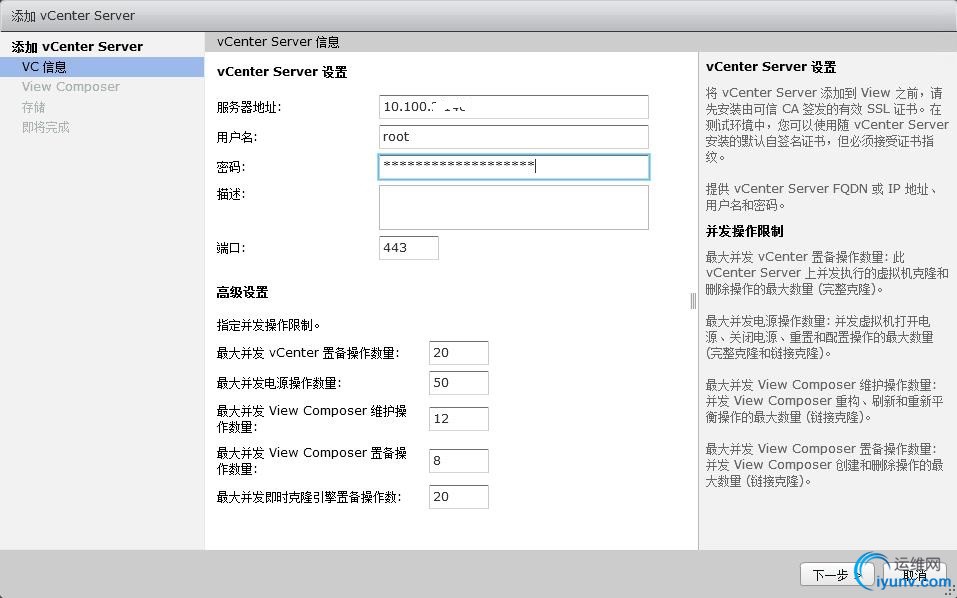Viewport: 957px width, 598px height.
Task: Focus the 最大并发即时克隆引擎置备操作数 field
Action: pyautogui.click(x=458, y=497)
